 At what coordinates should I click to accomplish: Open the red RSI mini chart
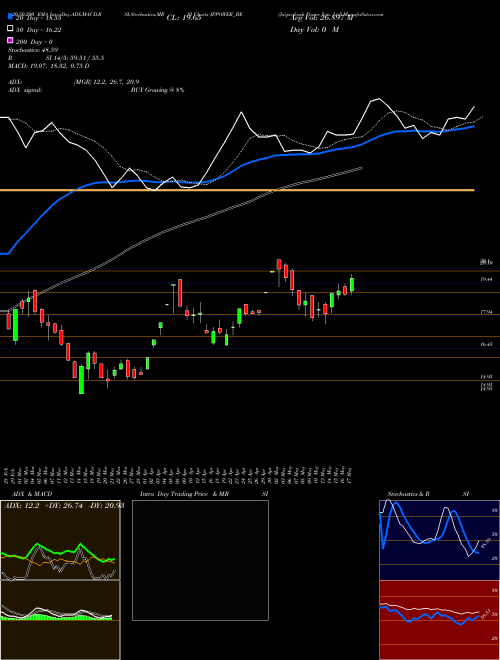[x=439, y=620]
